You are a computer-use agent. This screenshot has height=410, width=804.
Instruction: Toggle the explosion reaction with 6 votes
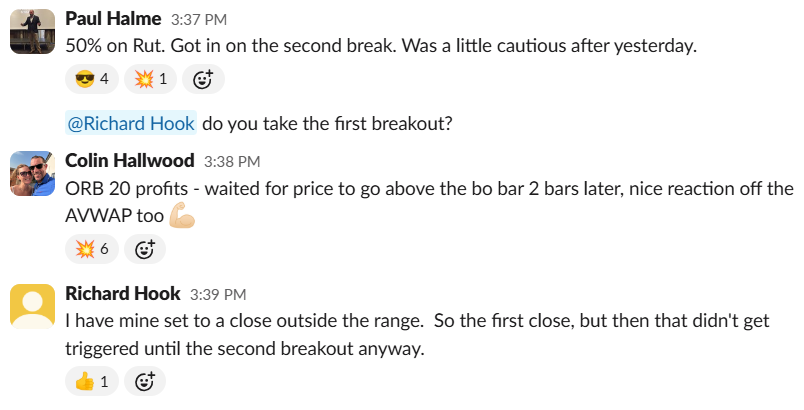[90, 249]
